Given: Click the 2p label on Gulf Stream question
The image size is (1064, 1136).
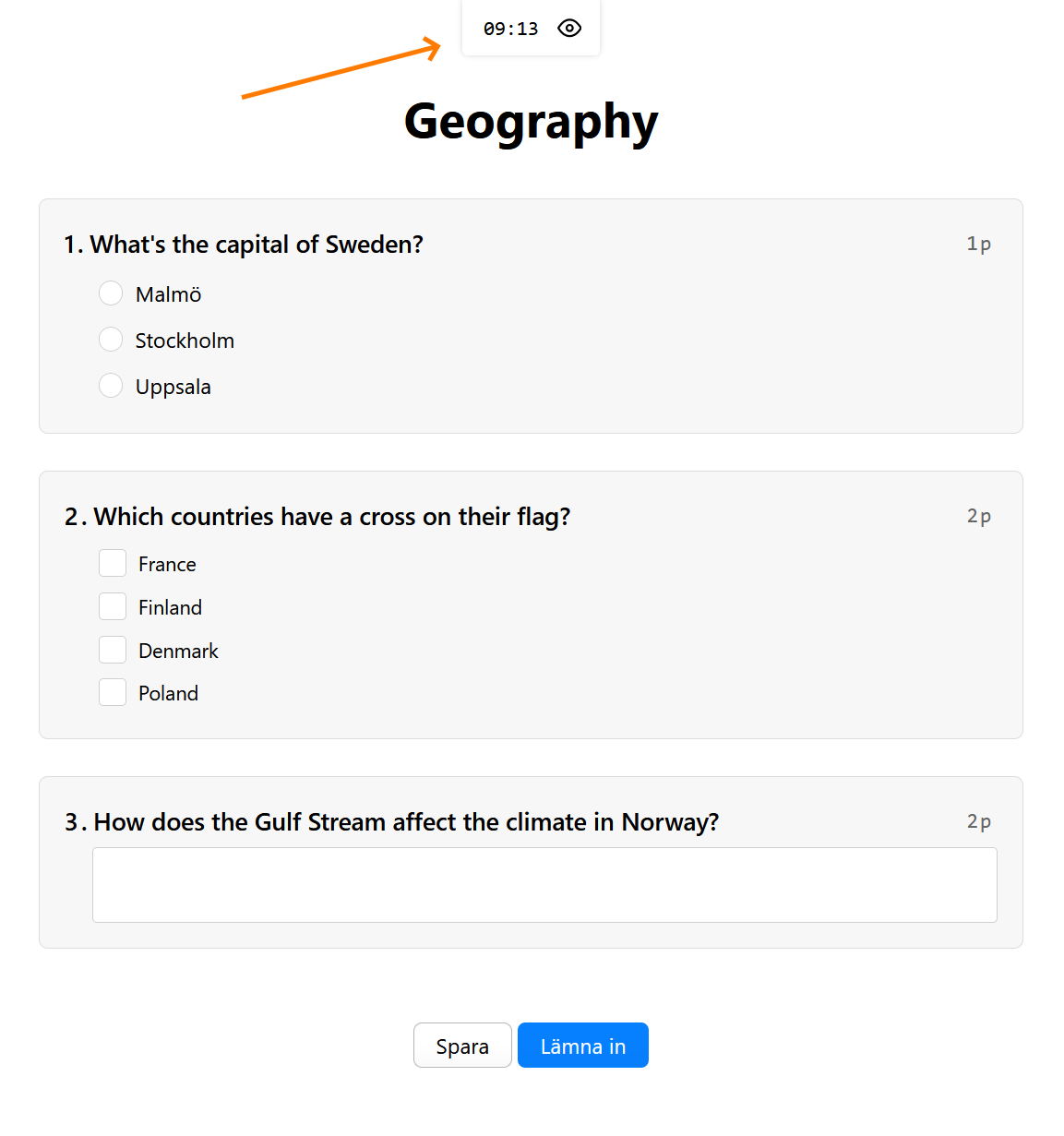Looking at the screenshot, I should (x=978, y=822).
